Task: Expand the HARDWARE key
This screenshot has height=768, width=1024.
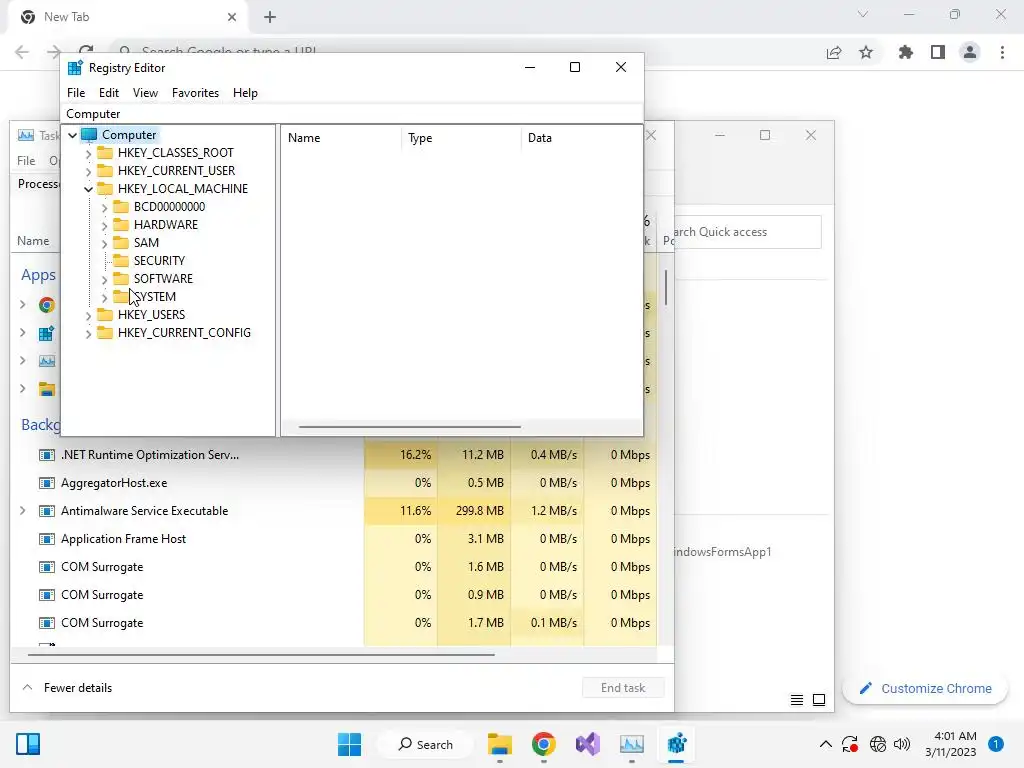Action: [x=104, y=225]
